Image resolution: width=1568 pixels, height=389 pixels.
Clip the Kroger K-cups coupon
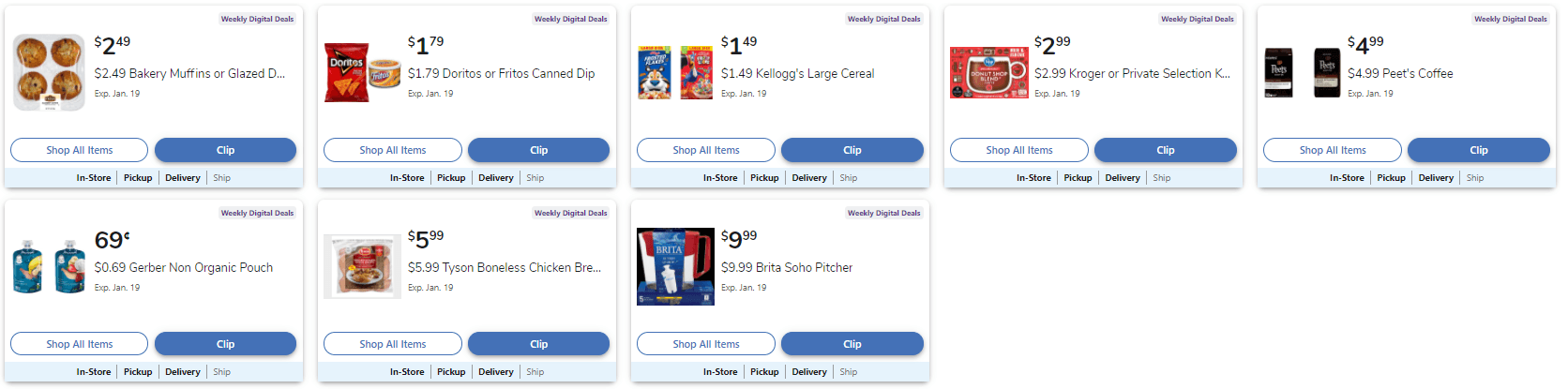(1165, 150)
